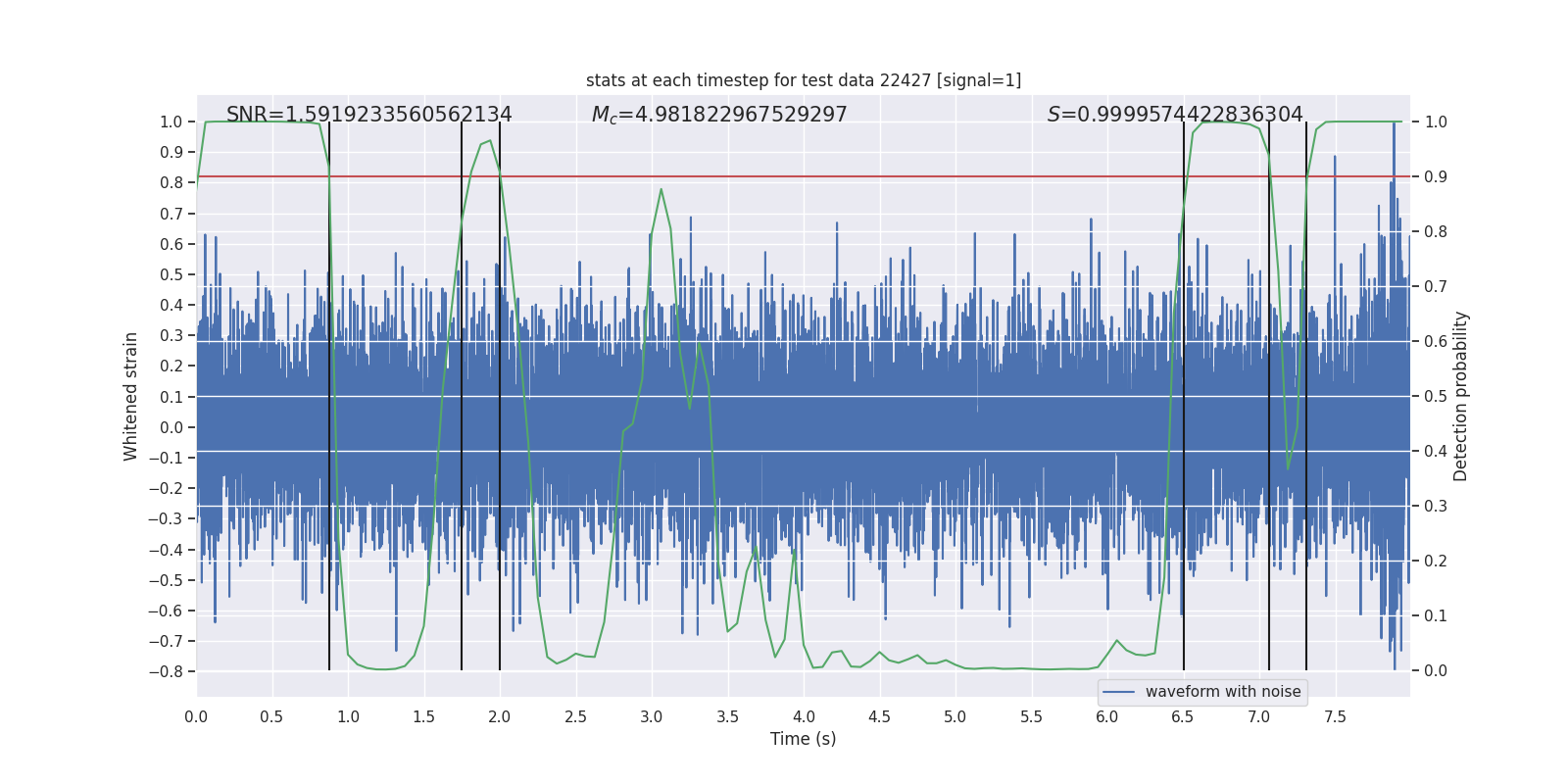Click the blue line sample in the legend
Image resolution: width=1568 pixels, height=784 pixels.
point(1119,692)
